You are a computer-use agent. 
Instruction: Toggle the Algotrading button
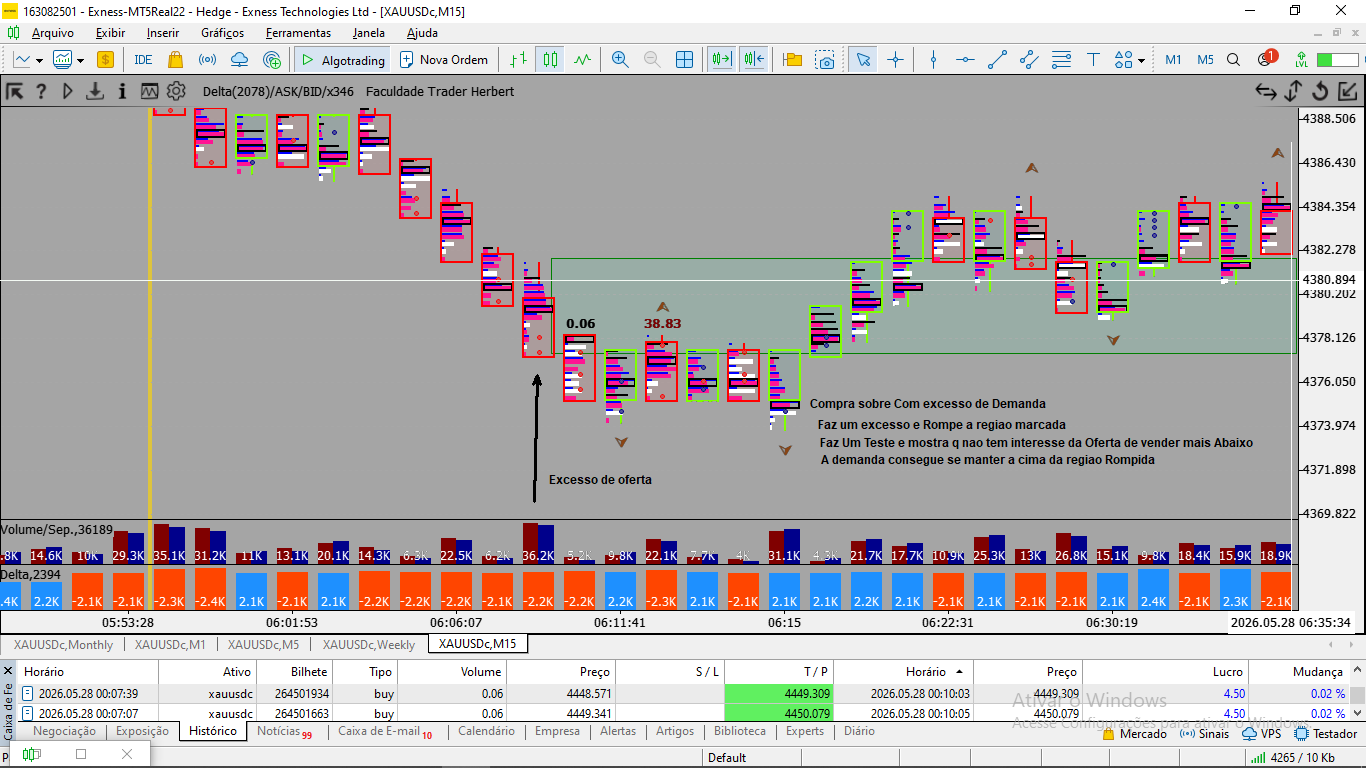tap(341, 60)
